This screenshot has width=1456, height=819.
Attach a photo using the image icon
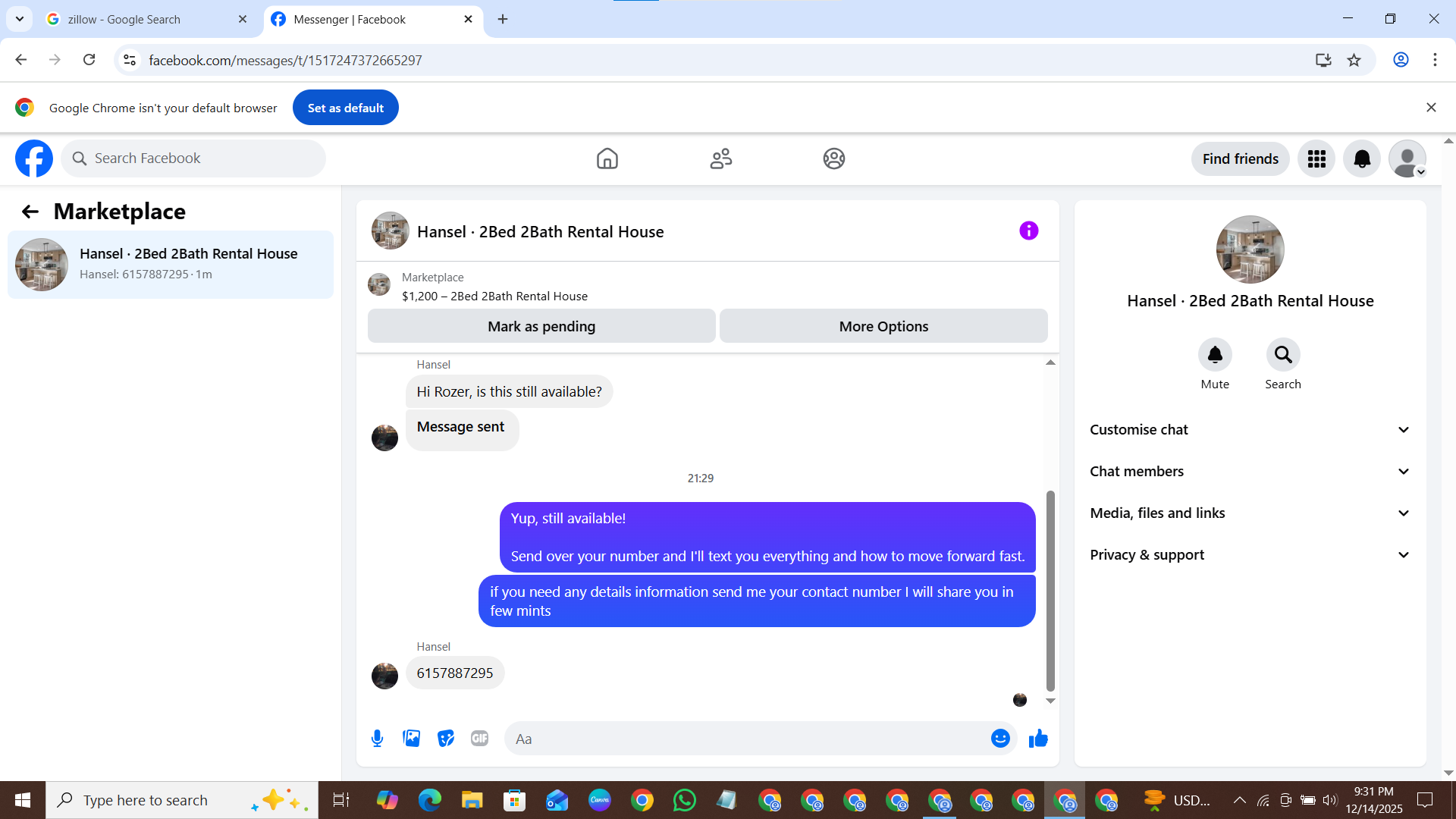411,739
